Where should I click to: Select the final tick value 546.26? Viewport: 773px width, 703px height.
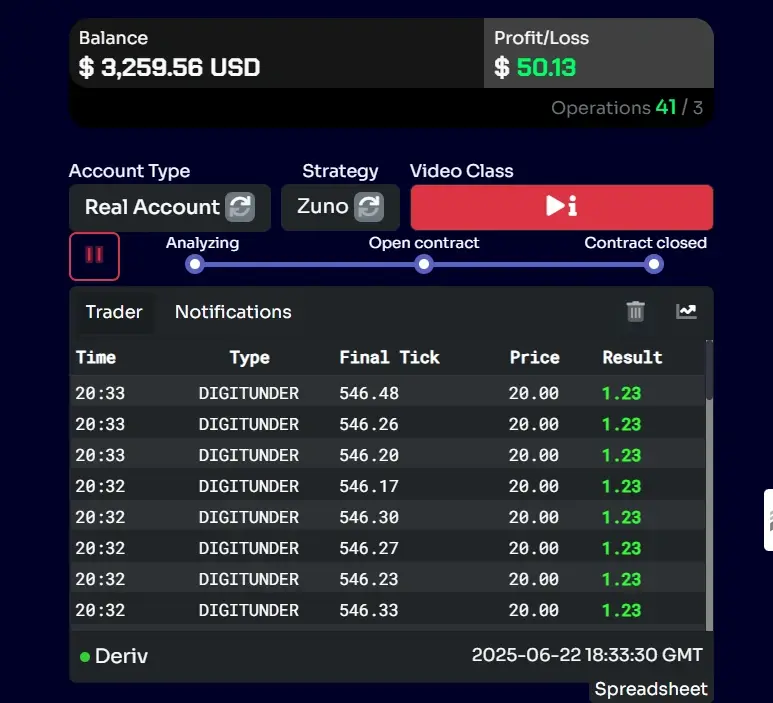click(369, 424)
